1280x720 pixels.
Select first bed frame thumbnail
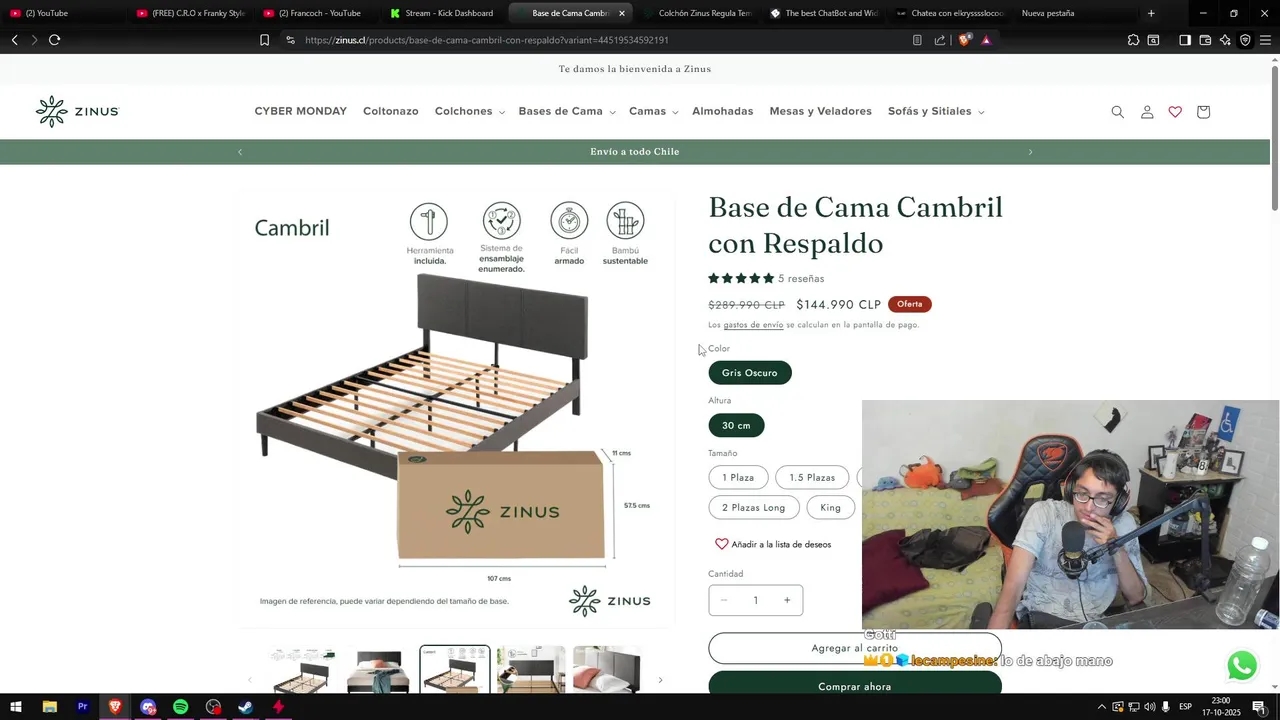click(x=302, y=670)
